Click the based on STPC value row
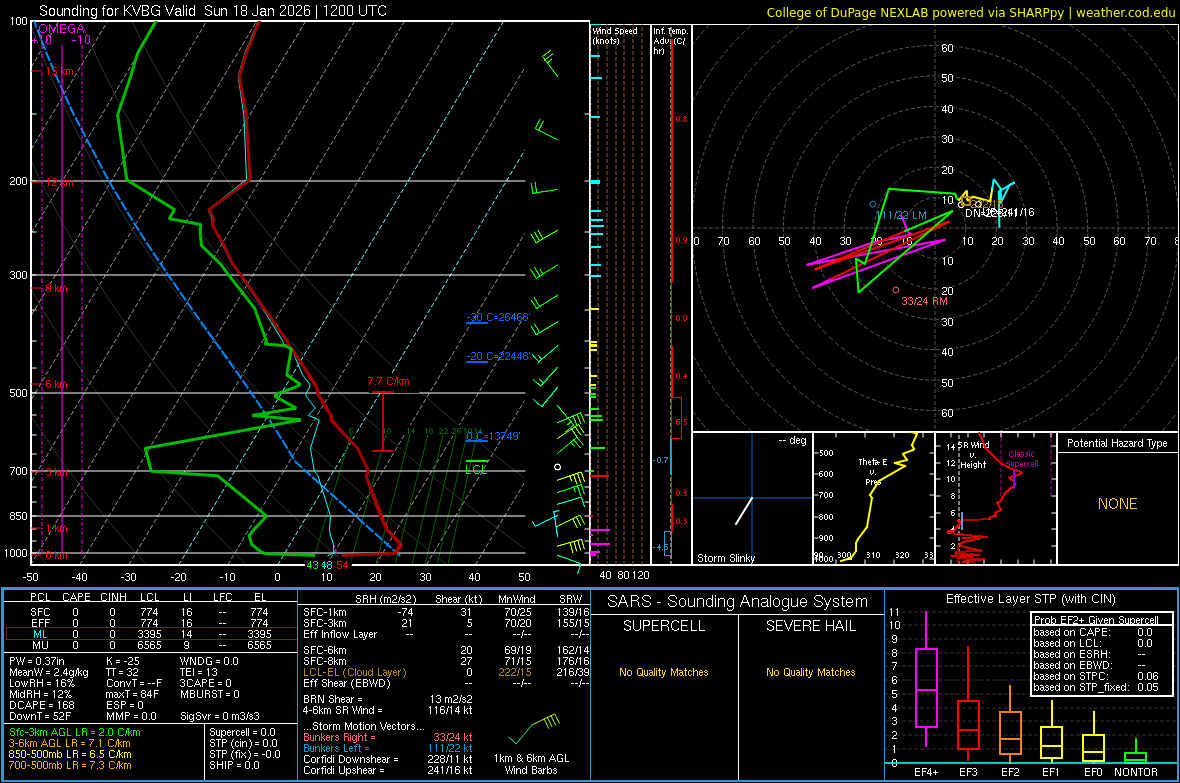Image resolution: width=1180 pixels, height=783 pixels. (1096, 676)
